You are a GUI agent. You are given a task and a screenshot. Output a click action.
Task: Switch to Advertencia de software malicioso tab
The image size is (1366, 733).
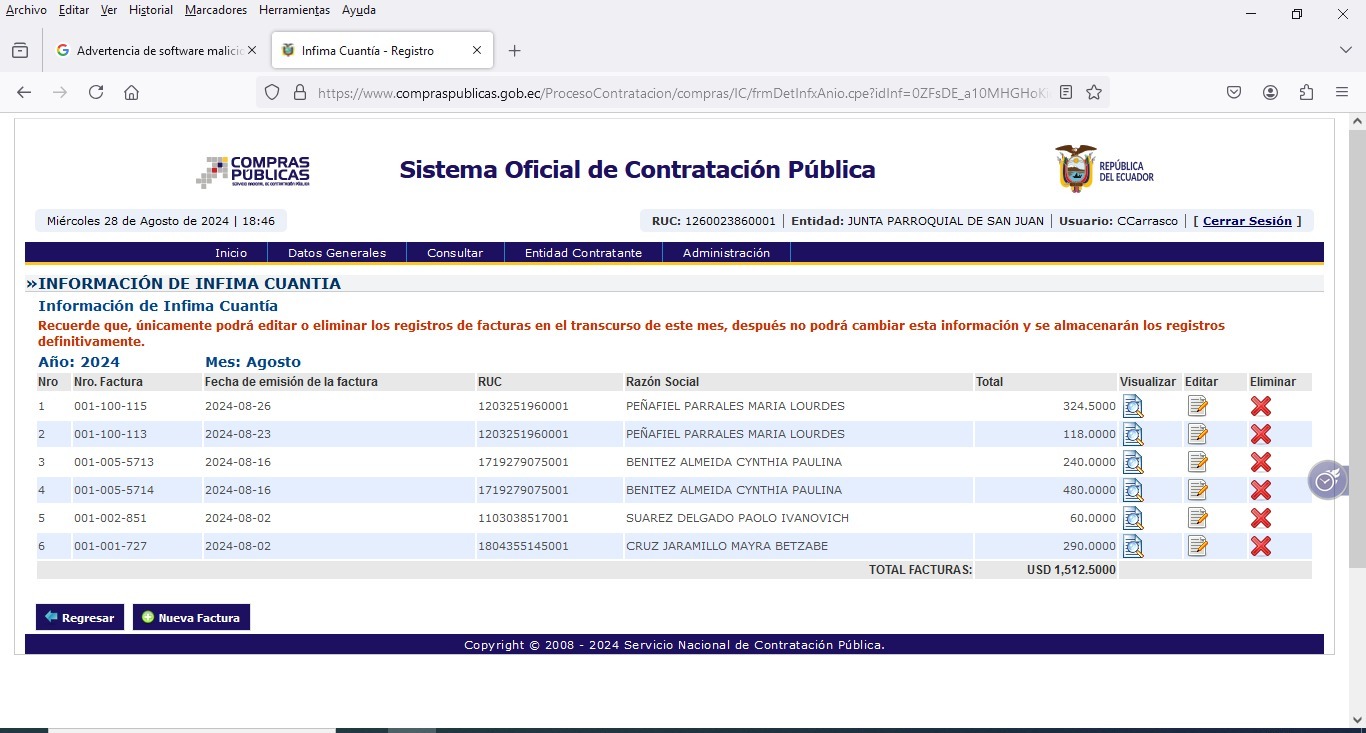tap(150, 50)
